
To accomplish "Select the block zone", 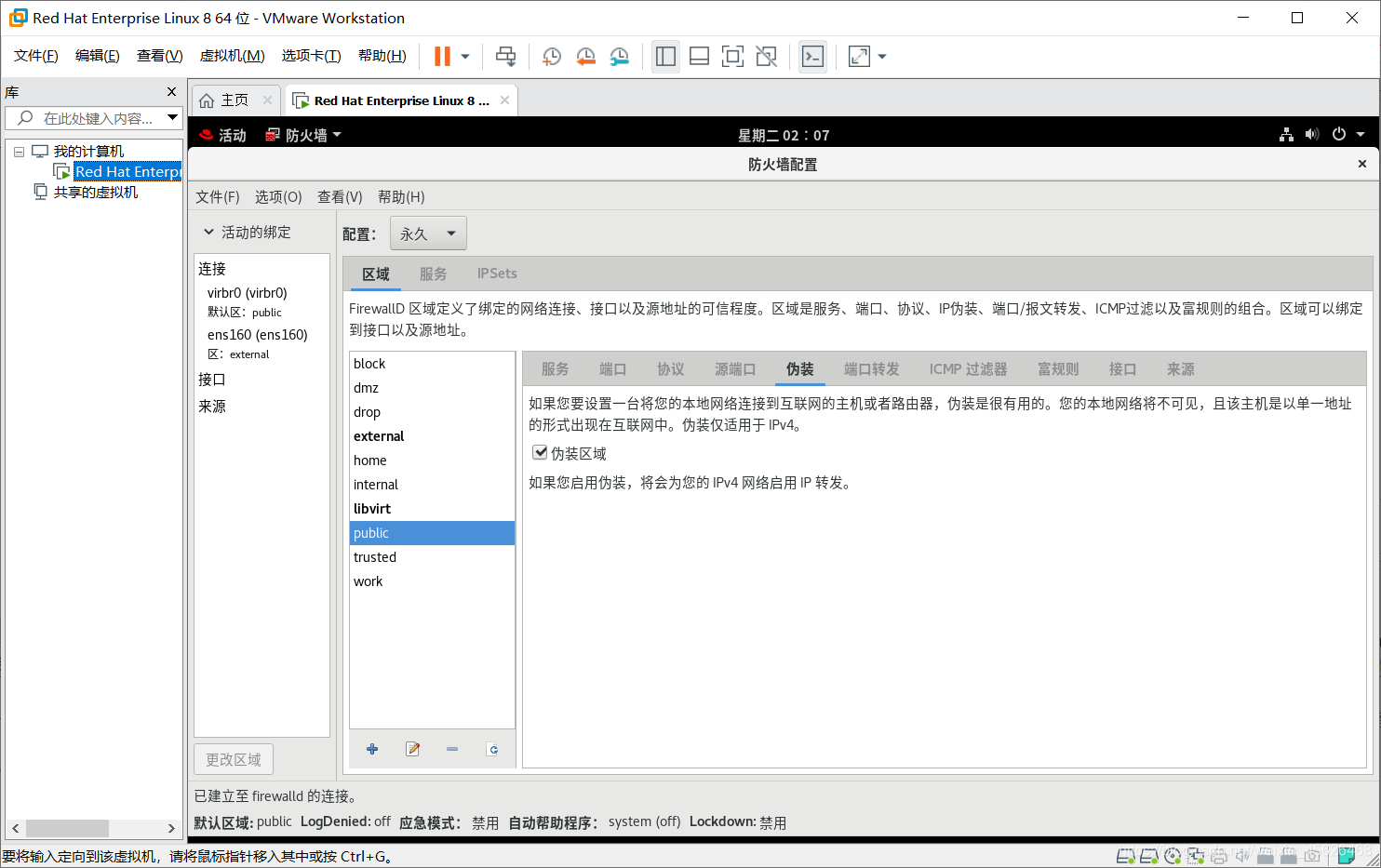I will [432, 364].
